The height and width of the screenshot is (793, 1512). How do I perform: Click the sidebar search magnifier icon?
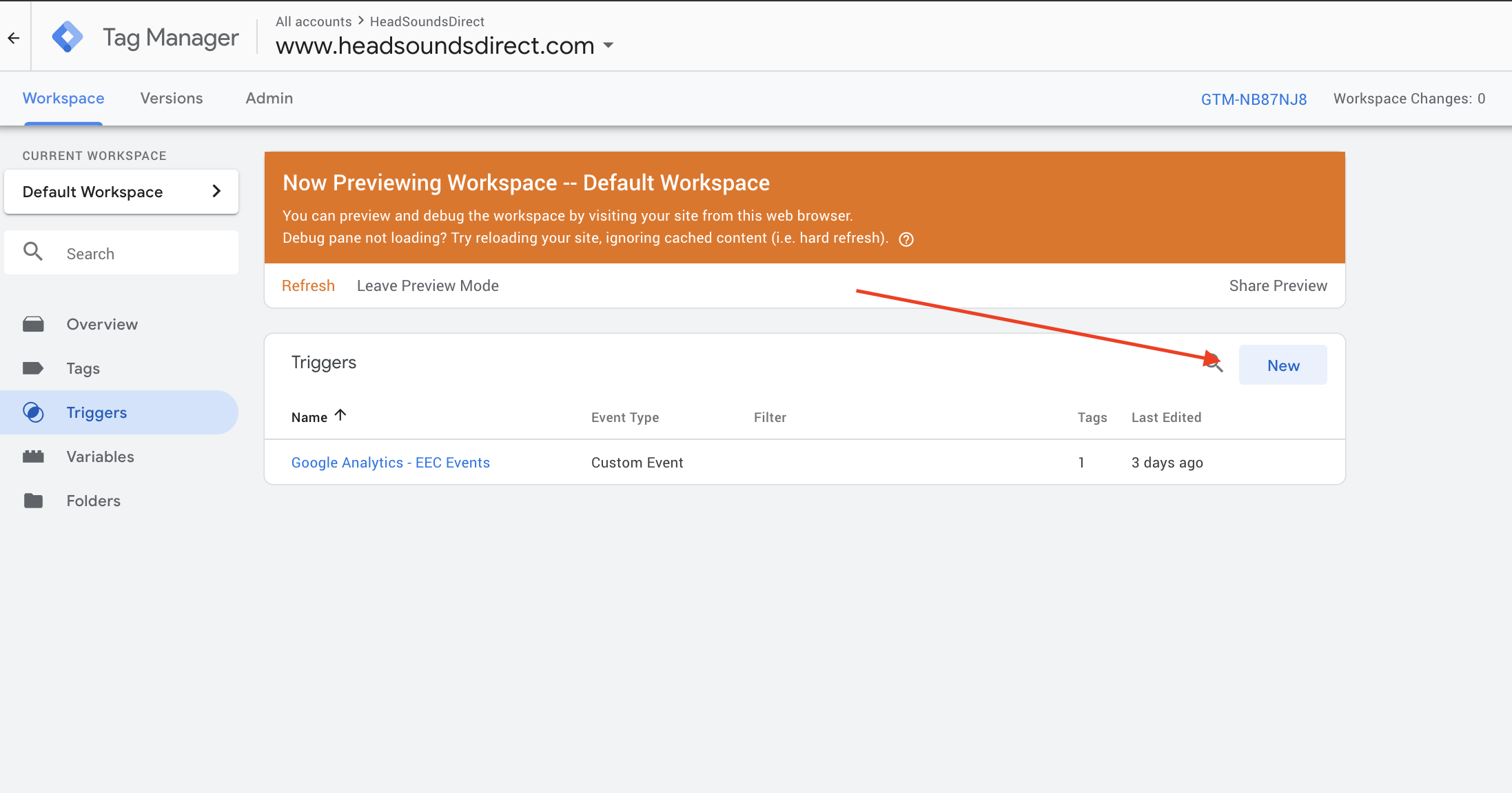(x=33, y=252)
